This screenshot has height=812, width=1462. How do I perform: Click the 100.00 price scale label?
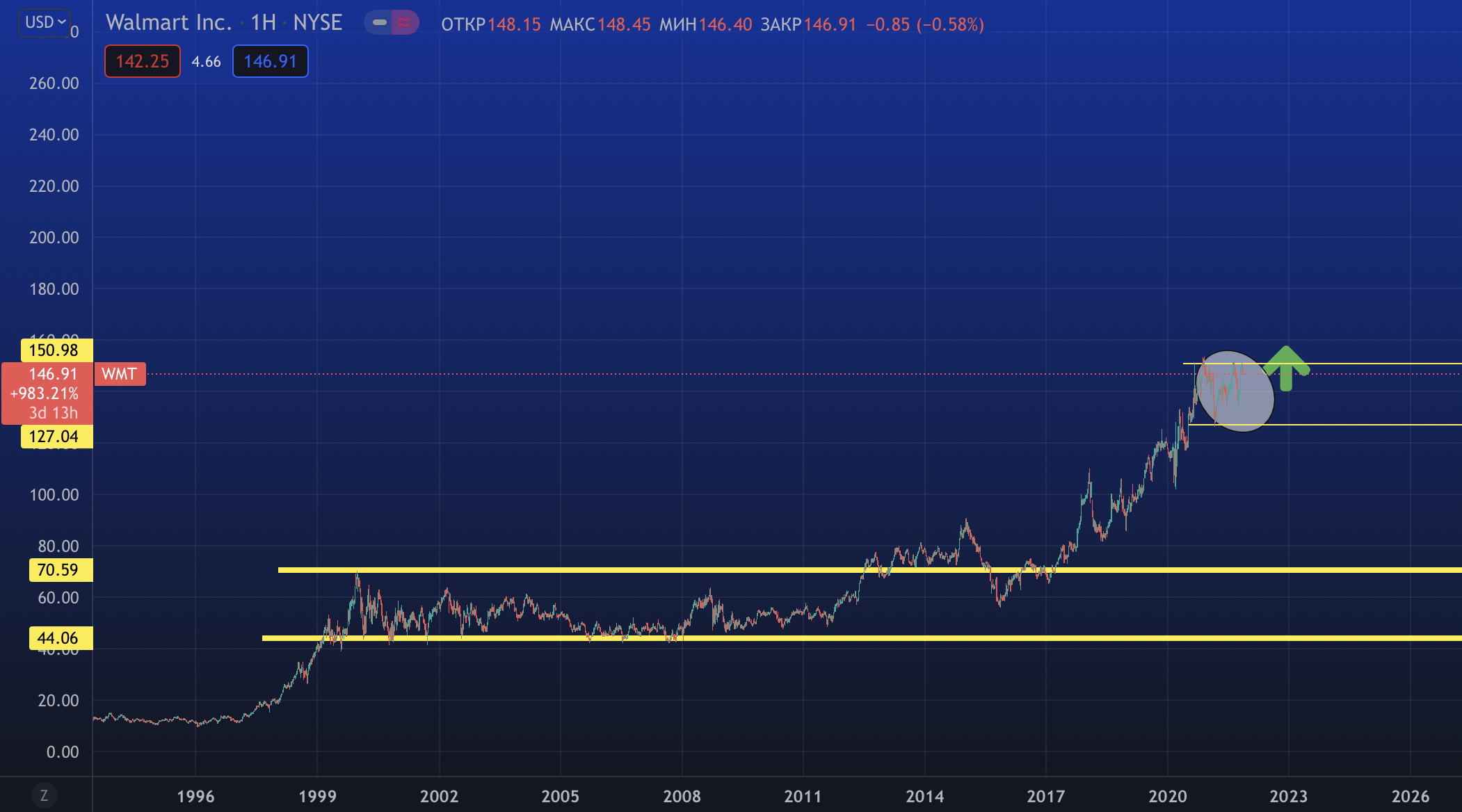click(54, 495)
